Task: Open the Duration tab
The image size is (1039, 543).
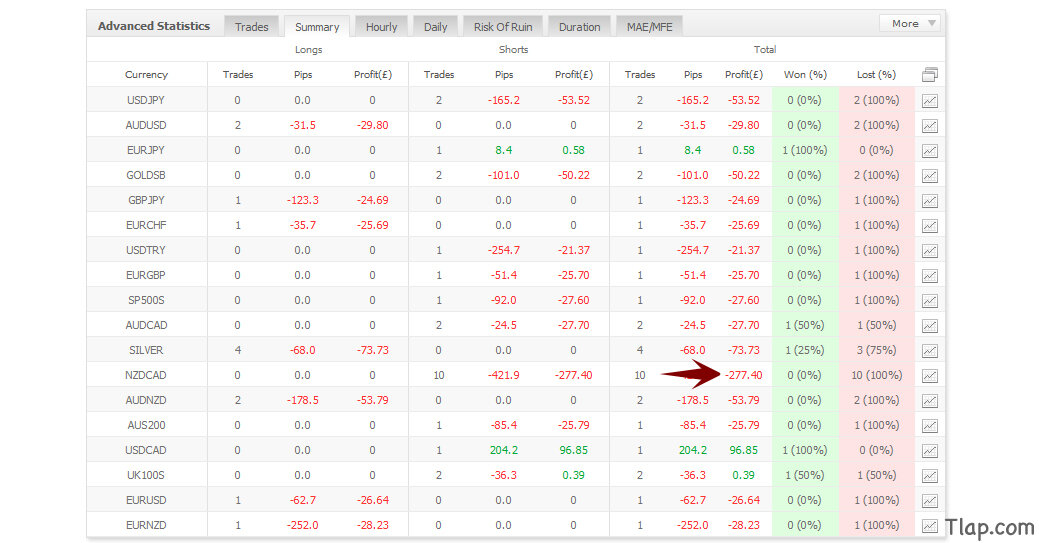Action: pos(579,27)
